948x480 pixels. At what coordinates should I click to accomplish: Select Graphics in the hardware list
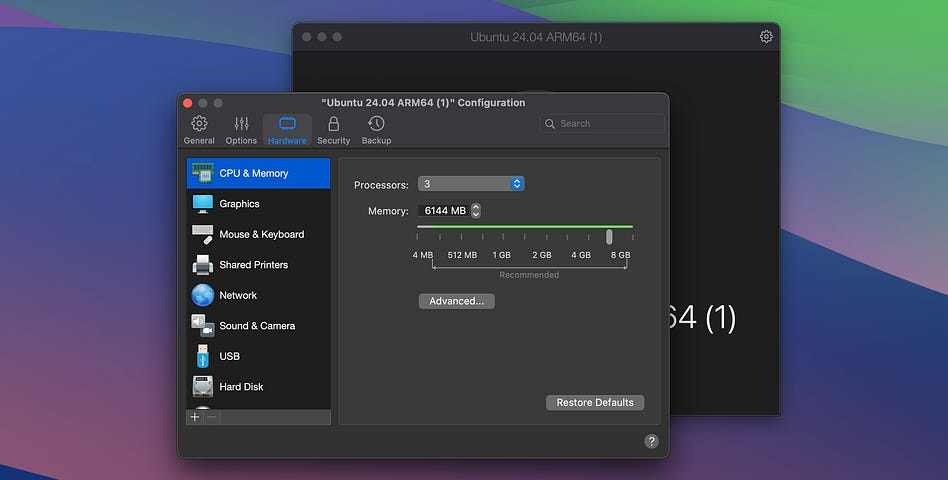coord(258,204)
